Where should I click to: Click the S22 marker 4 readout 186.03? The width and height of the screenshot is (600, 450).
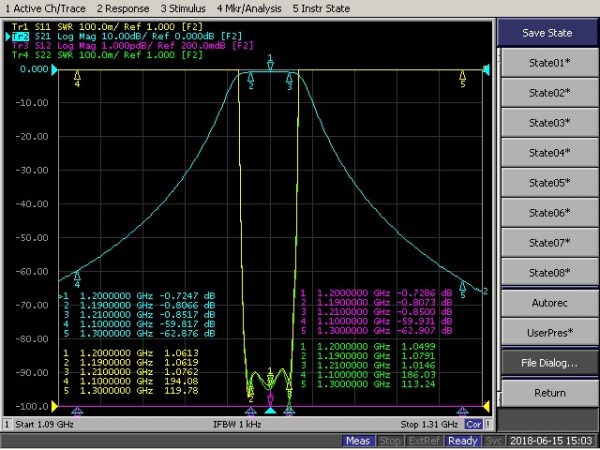(x=418, y=375)
